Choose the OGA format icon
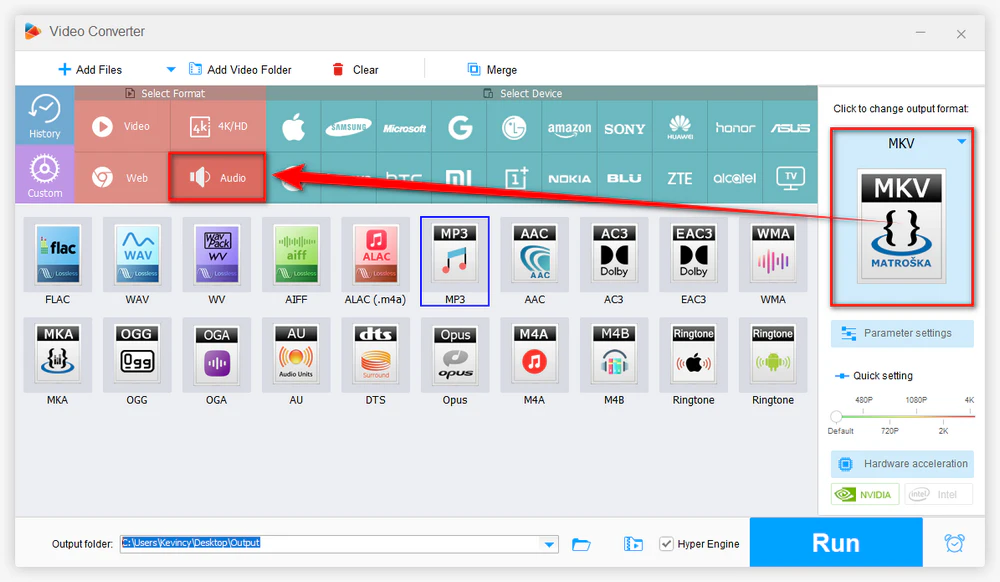 point(217,355)
